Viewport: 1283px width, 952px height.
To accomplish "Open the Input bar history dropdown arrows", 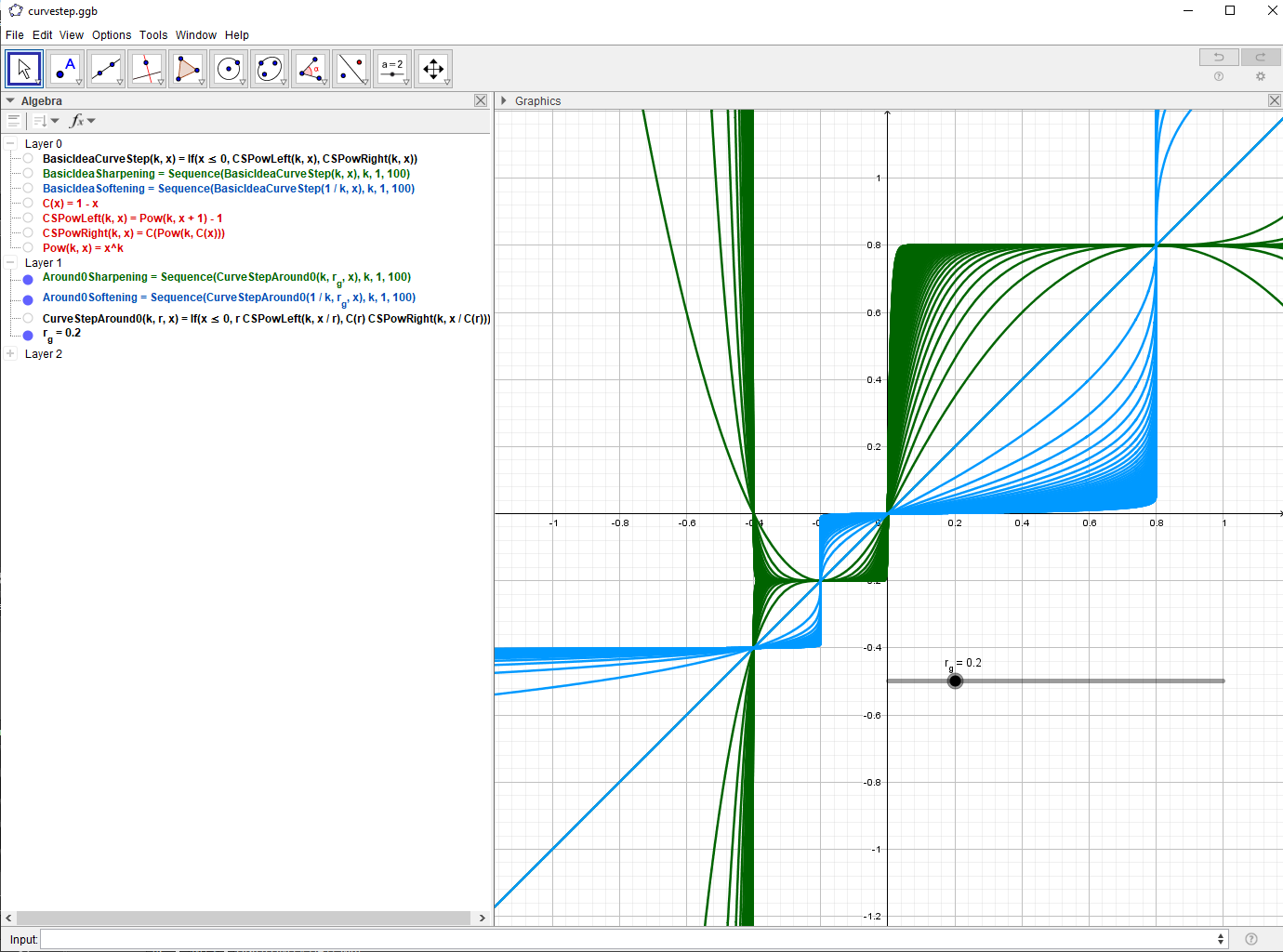I will (1221, 939).
